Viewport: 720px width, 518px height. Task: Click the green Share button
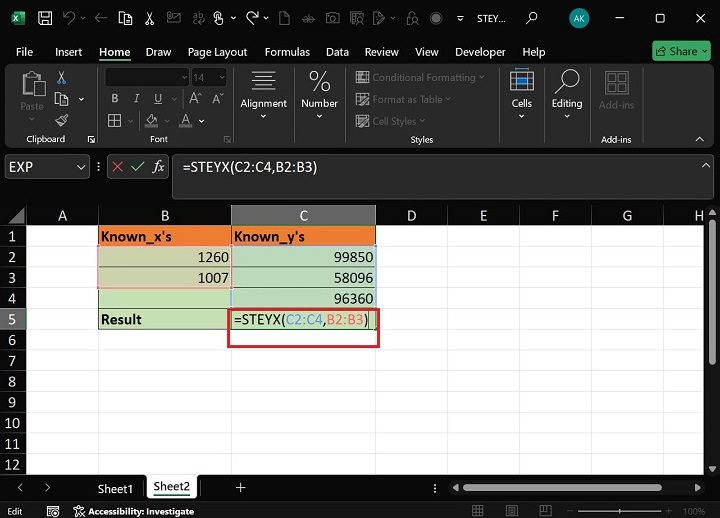click(681, 51)
